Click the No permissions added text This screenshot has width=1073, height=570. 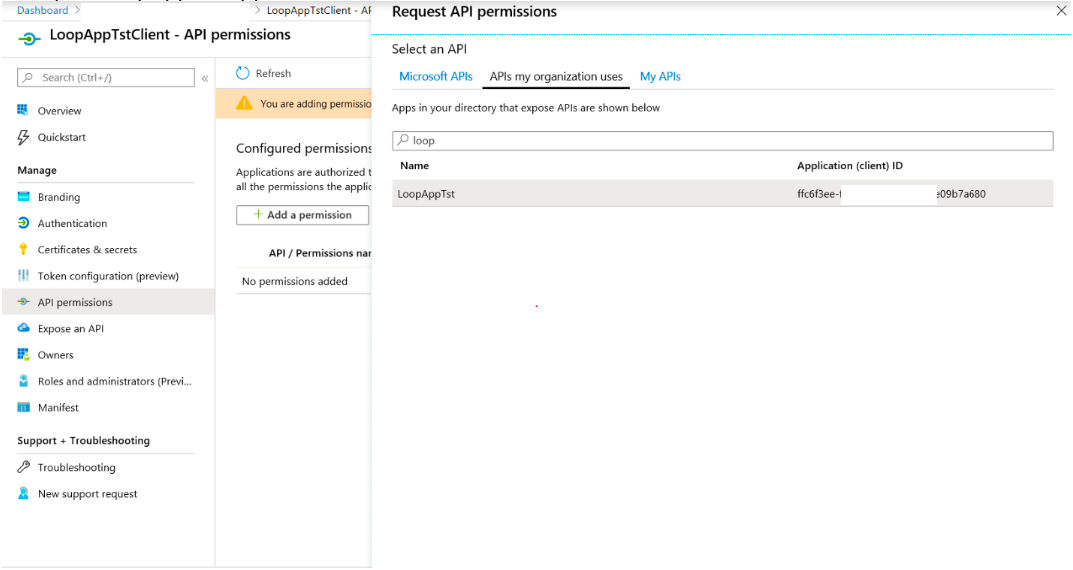(295, 281)
